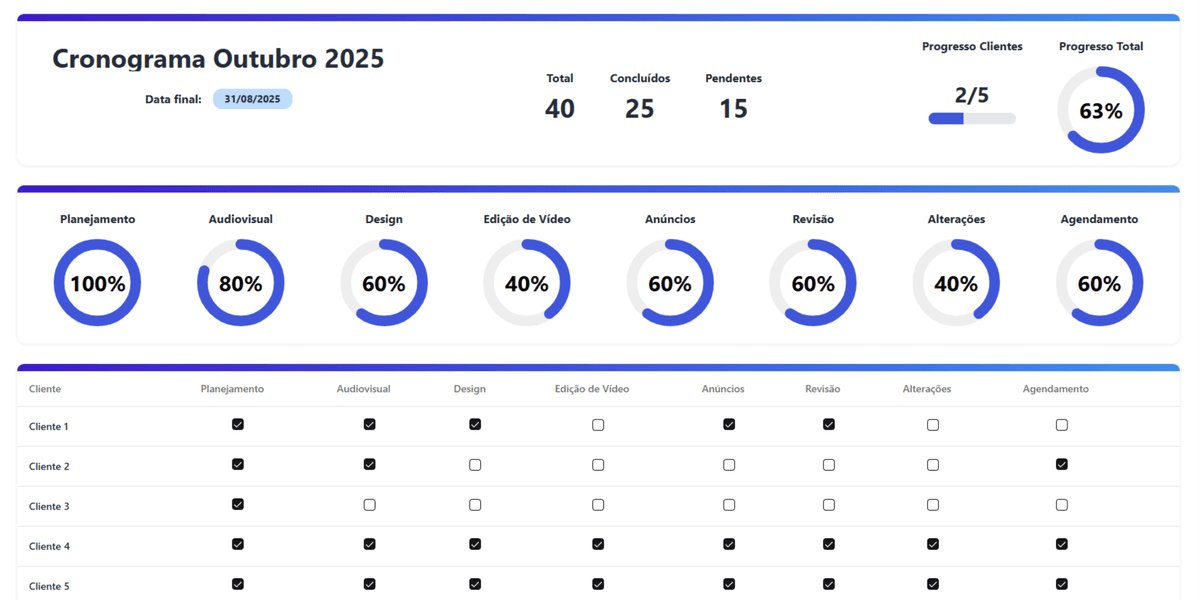The height and width of the screenshot is (600, 1200).
Task: Click the Cronograma Outubro 2025 title
Action: click(x=218, y=58)
